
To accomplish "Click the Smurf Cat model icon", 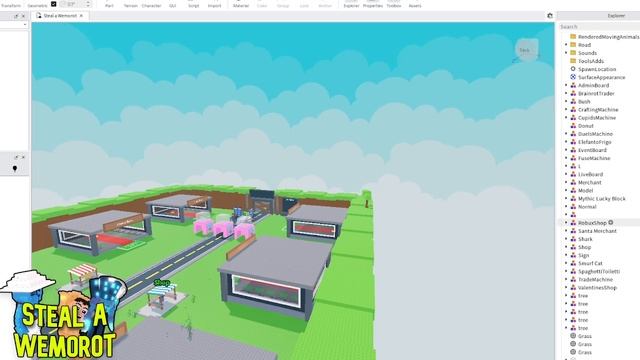I will [x=573, y=263].
